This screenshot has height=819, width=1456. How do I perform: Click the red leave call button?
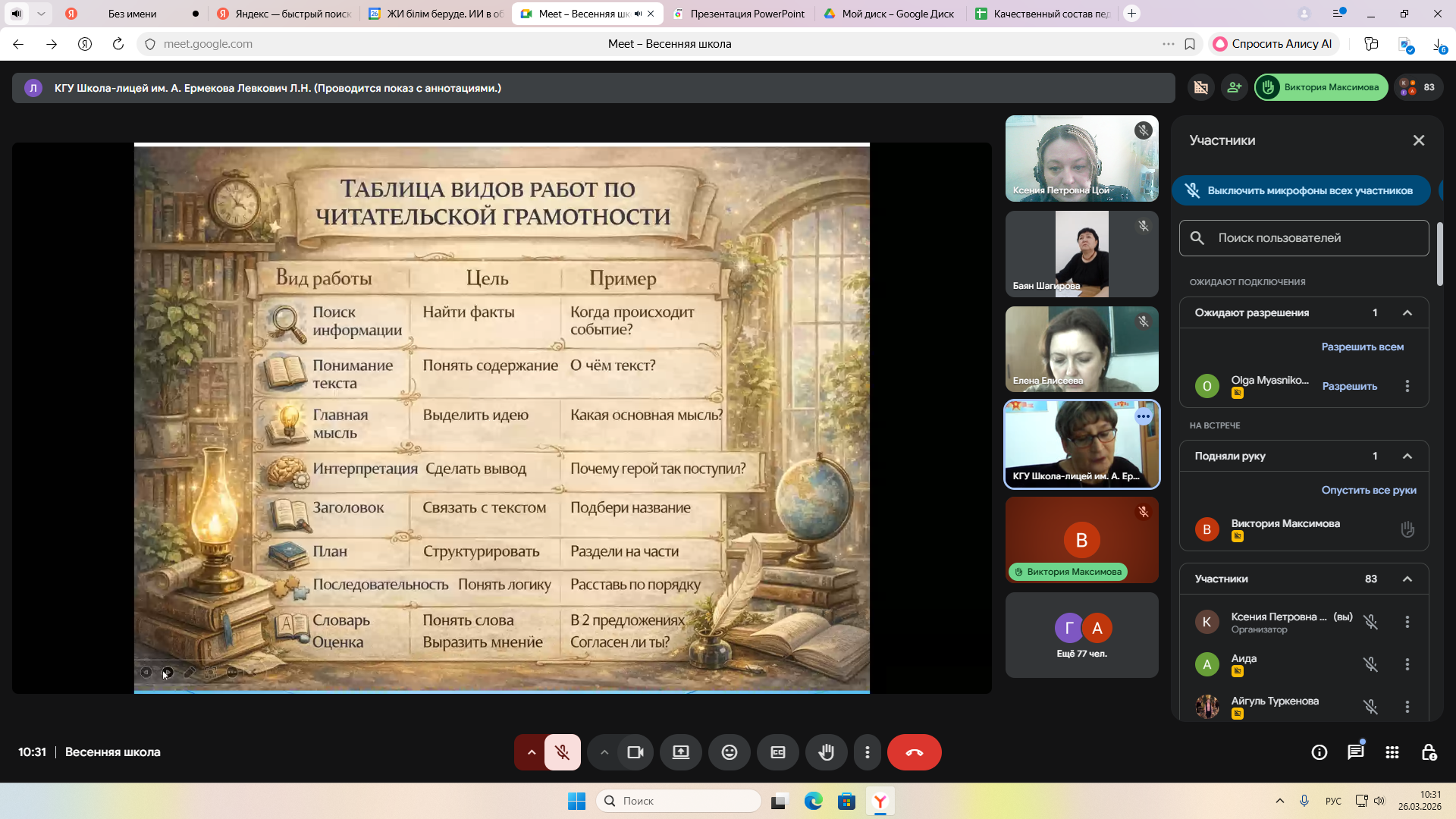coord(914,752)
